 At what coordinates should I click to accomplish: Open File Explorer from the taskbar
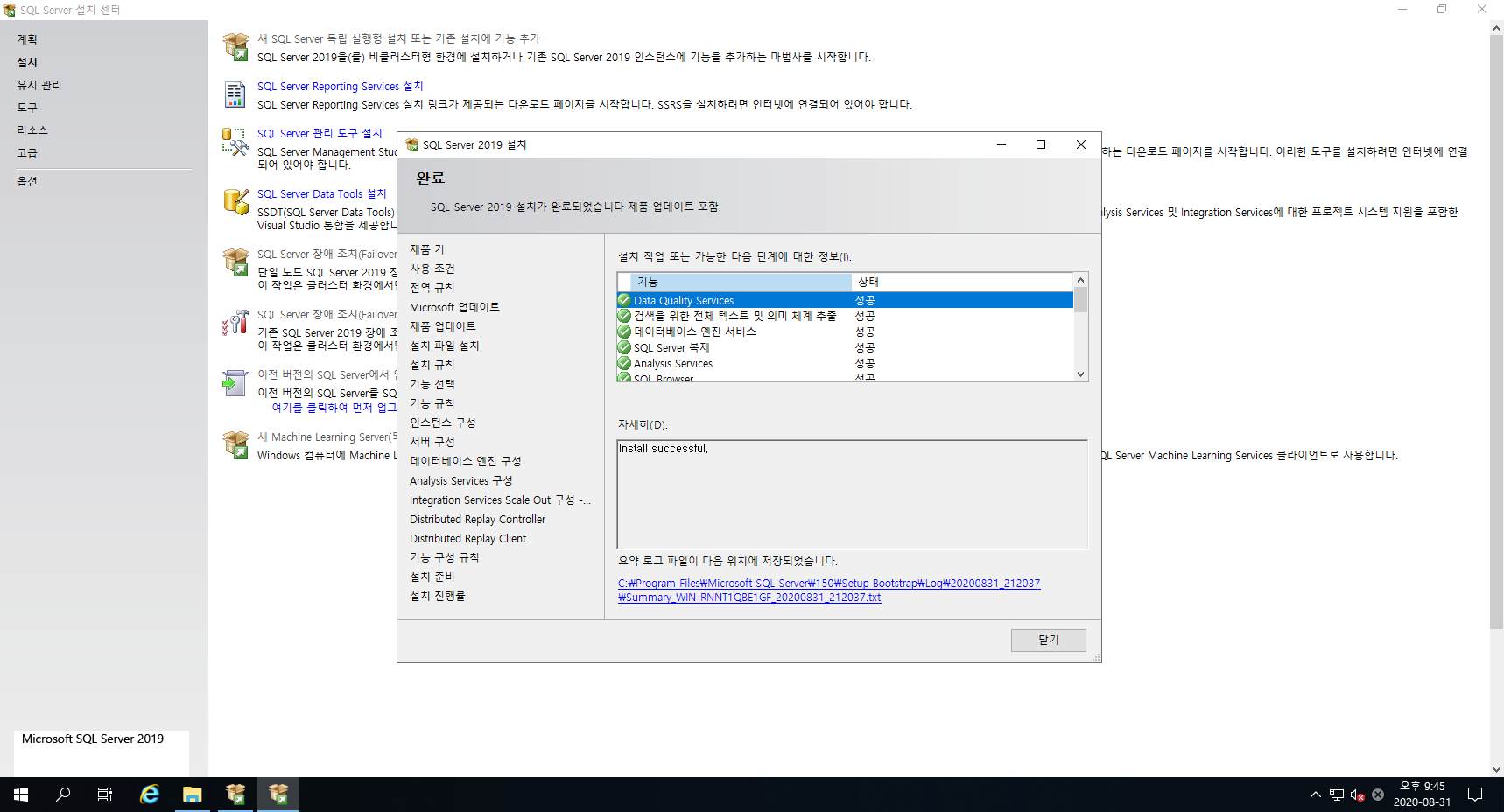tap(193, 794)
